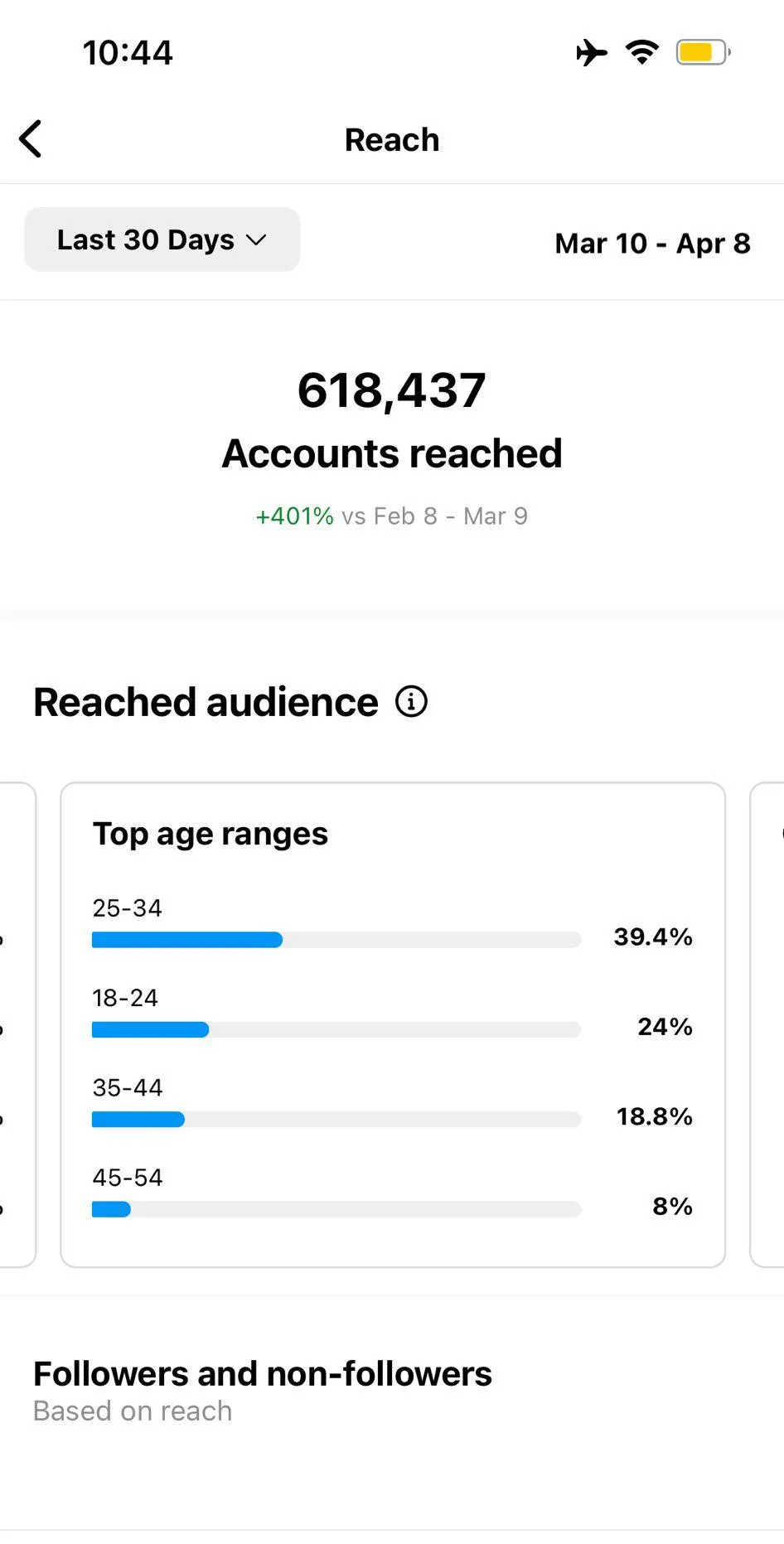
Task: Navigate back using the back arrow
Action: point(31,139)
